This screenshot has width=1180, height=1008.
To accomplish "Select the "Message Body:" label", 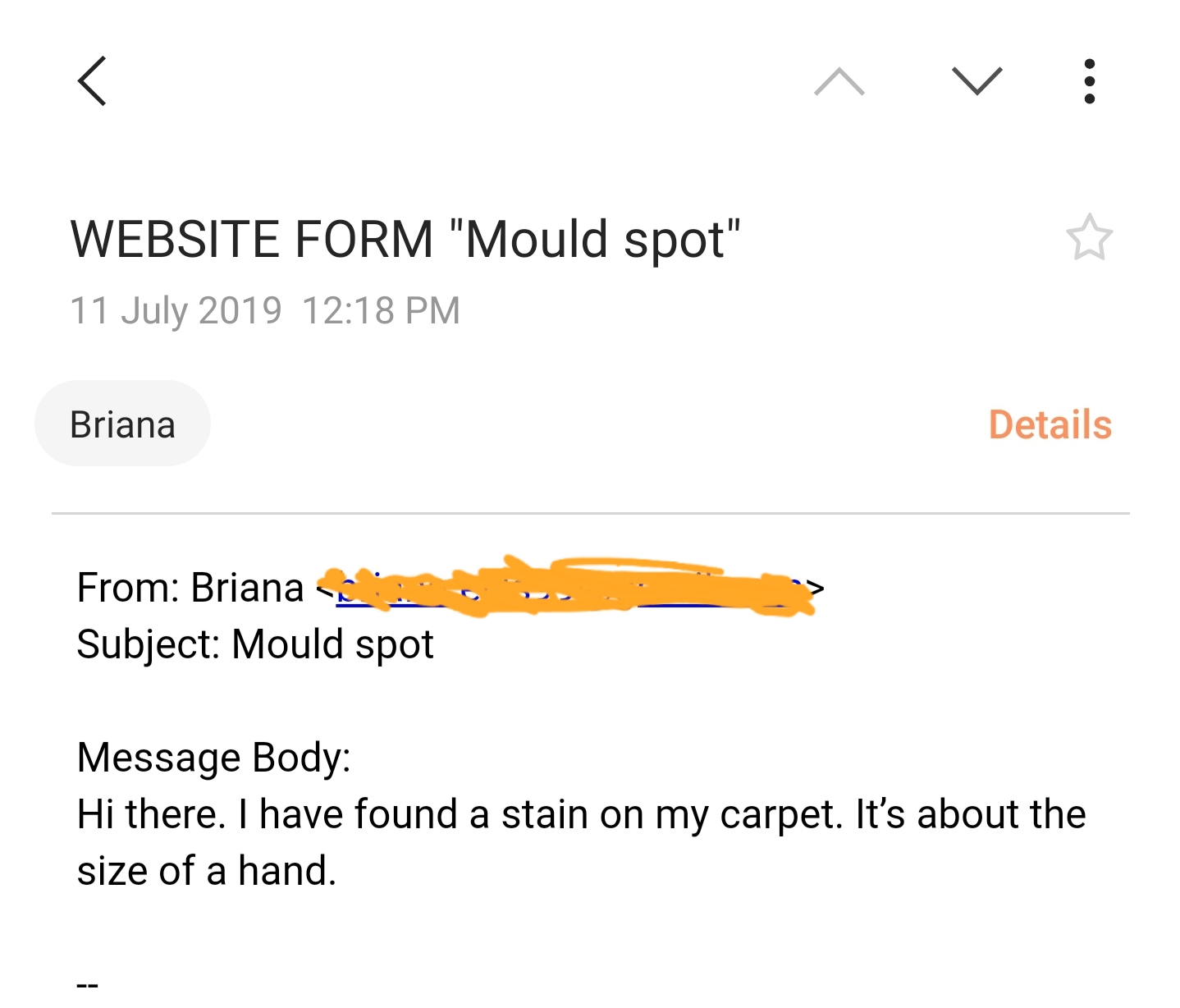I will tap(213, 757).
